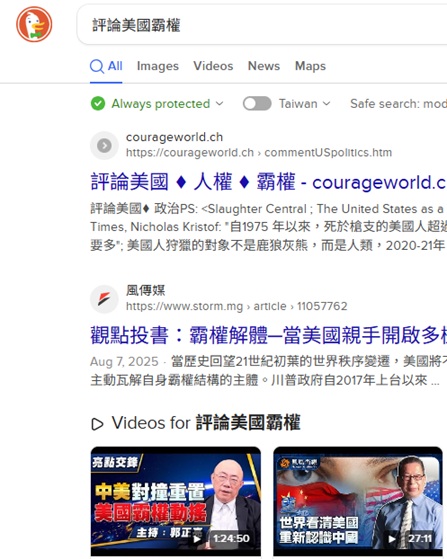Click the green Always protected checkmark icon

(x=98, y=104)
